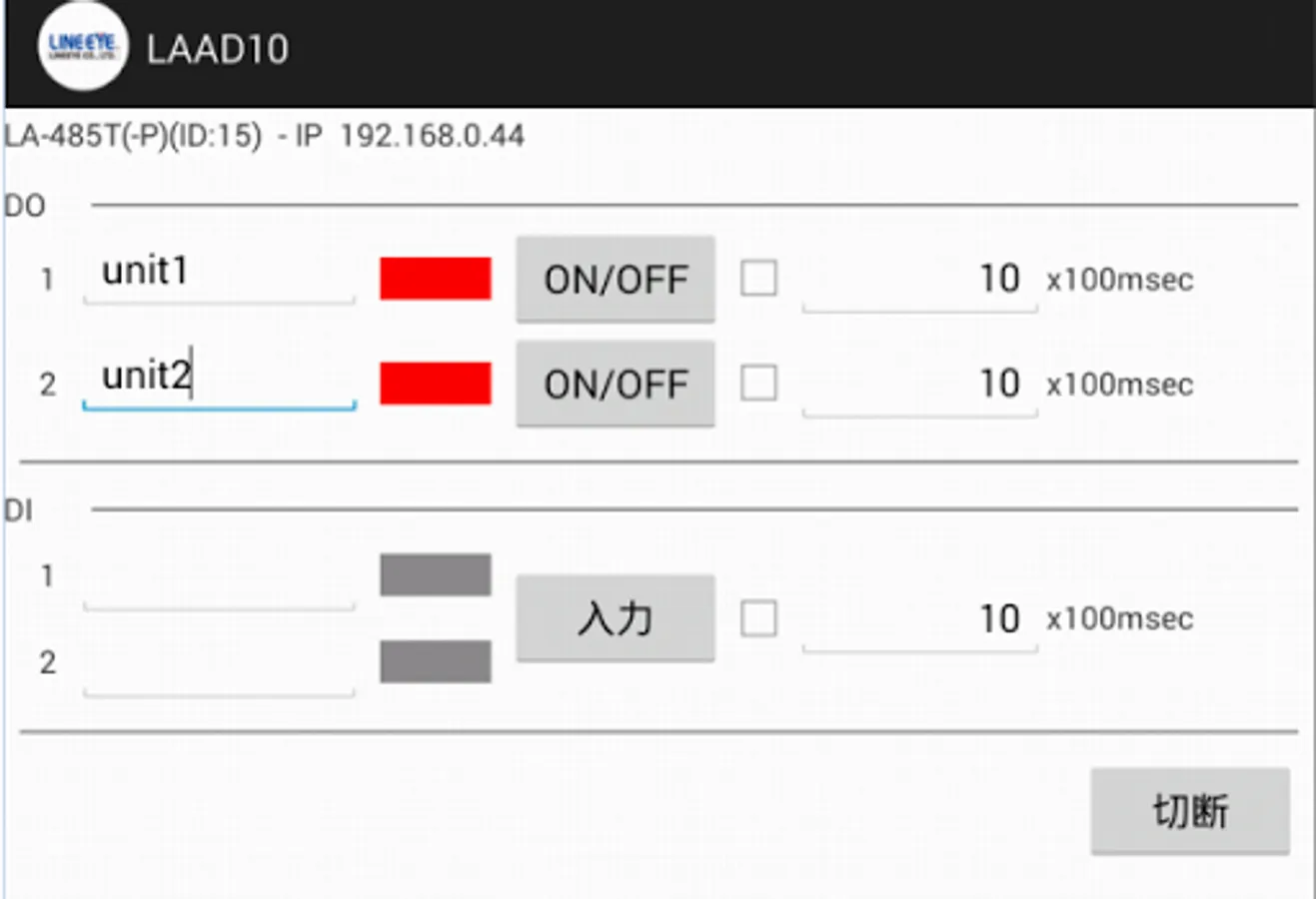This screenshot has width=1316, height=899.
Task: Click the unit1 name field
Action: (219, 273)
